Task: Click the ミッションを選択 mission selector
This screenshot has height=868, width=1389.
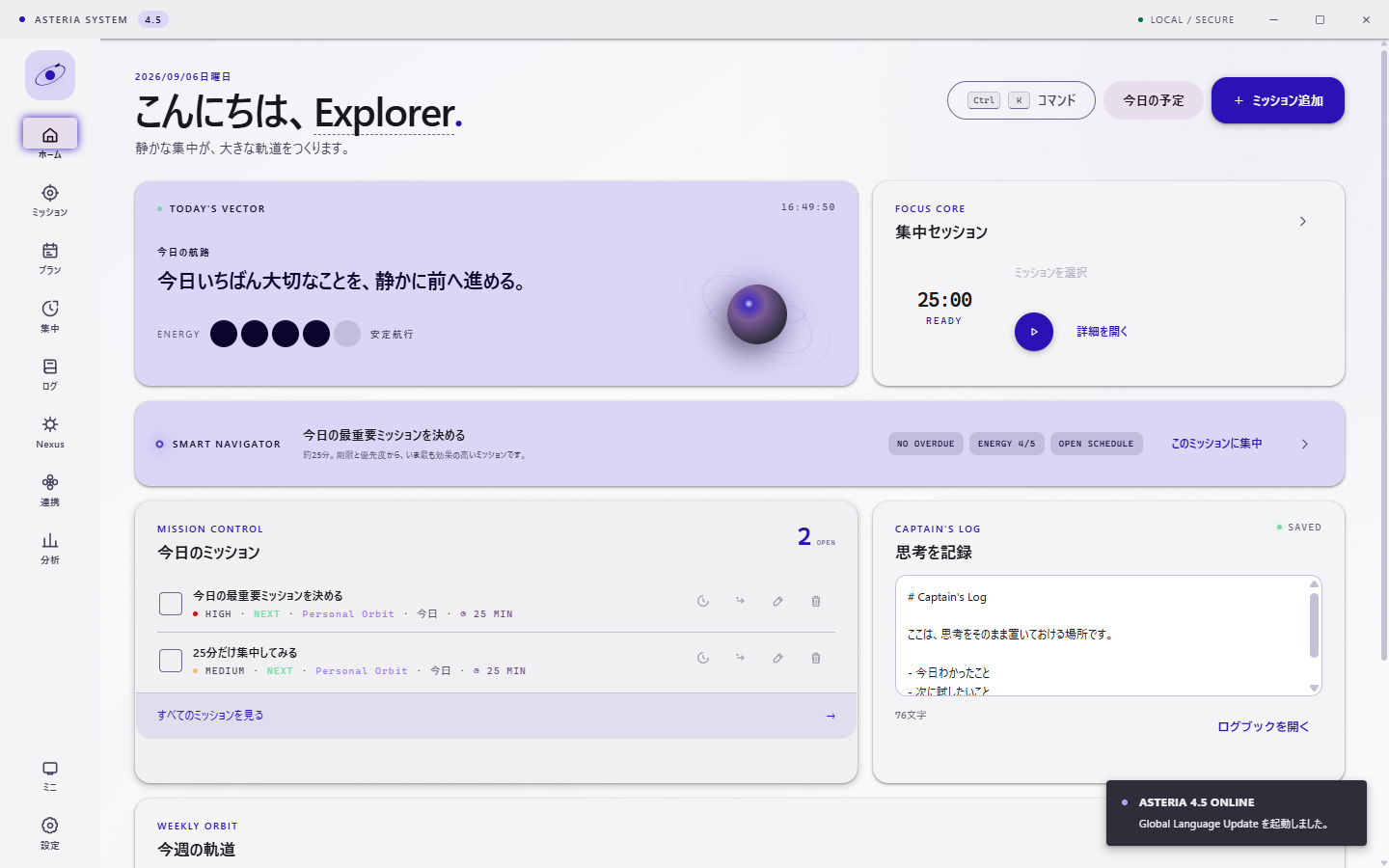Action: coord(1050,273)
